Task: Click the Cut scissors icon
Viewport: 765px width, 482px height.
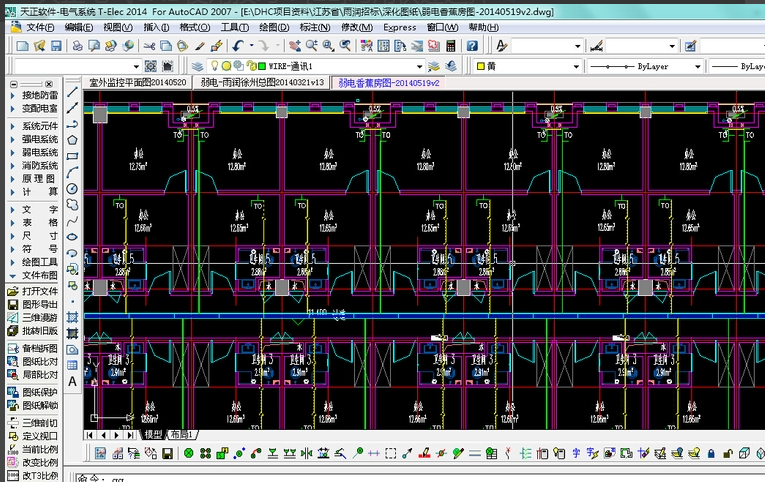Action: 149,46
